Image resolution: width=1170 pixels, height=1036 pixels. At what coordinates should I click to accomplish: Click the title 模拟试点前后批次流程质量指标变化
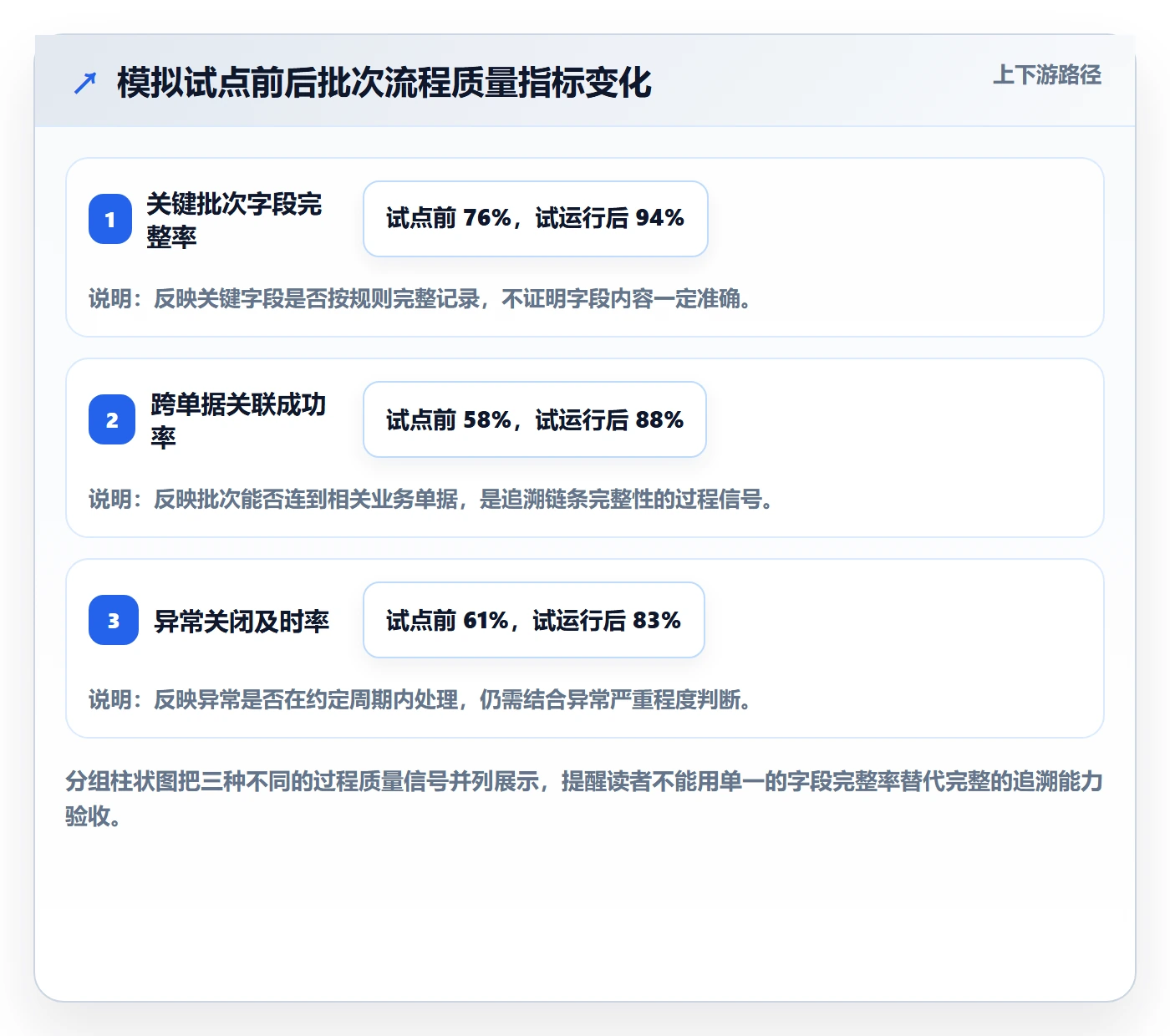pyautogui.click(x=384, y=83)
